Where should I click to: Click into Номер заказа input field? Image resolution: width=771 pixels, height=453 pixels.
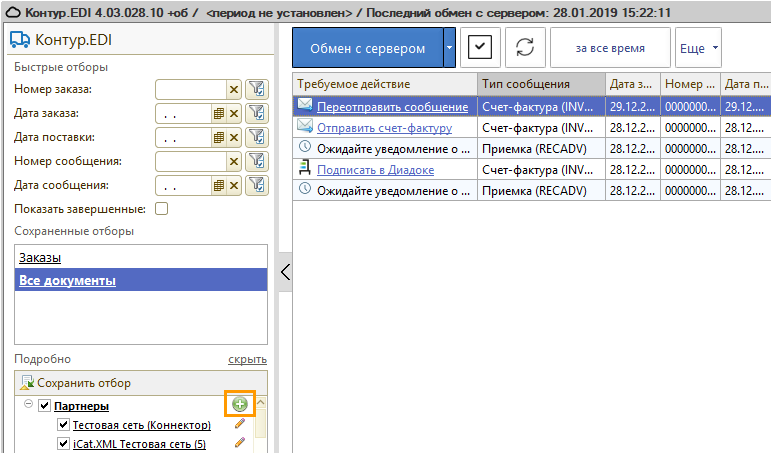191,90
